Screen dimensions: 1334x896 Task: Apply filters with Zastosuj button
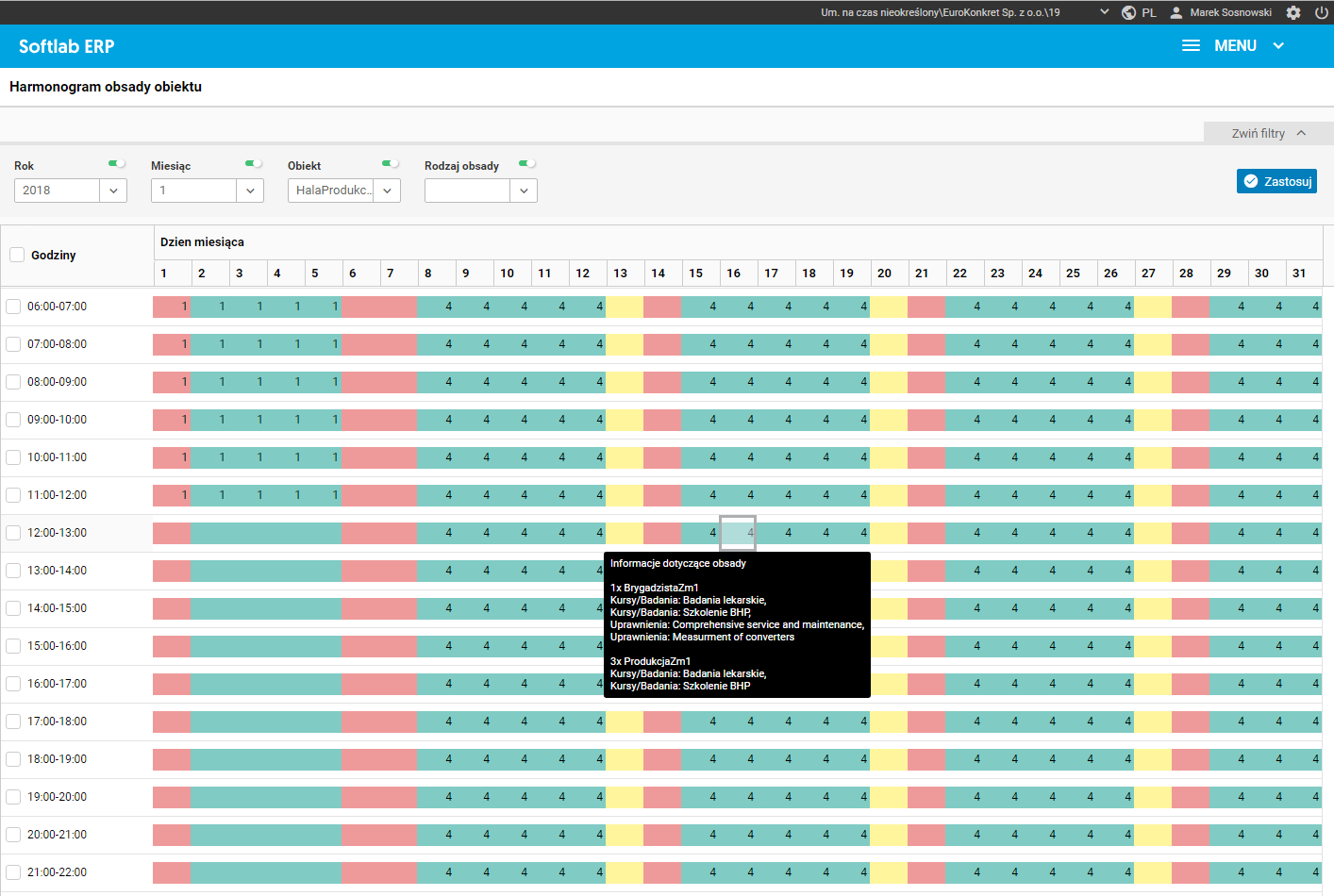(x=1276, y=181)
